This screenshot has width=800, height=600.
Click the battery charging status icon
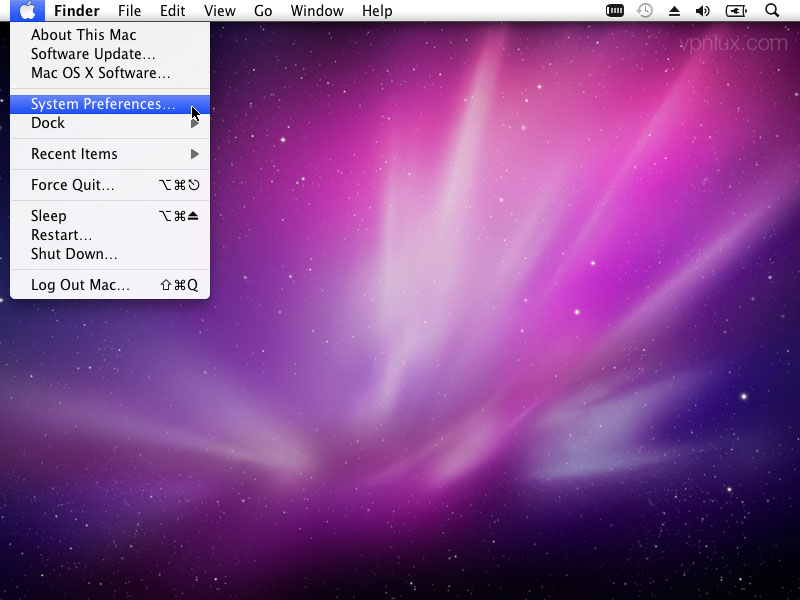click(736, 11)
